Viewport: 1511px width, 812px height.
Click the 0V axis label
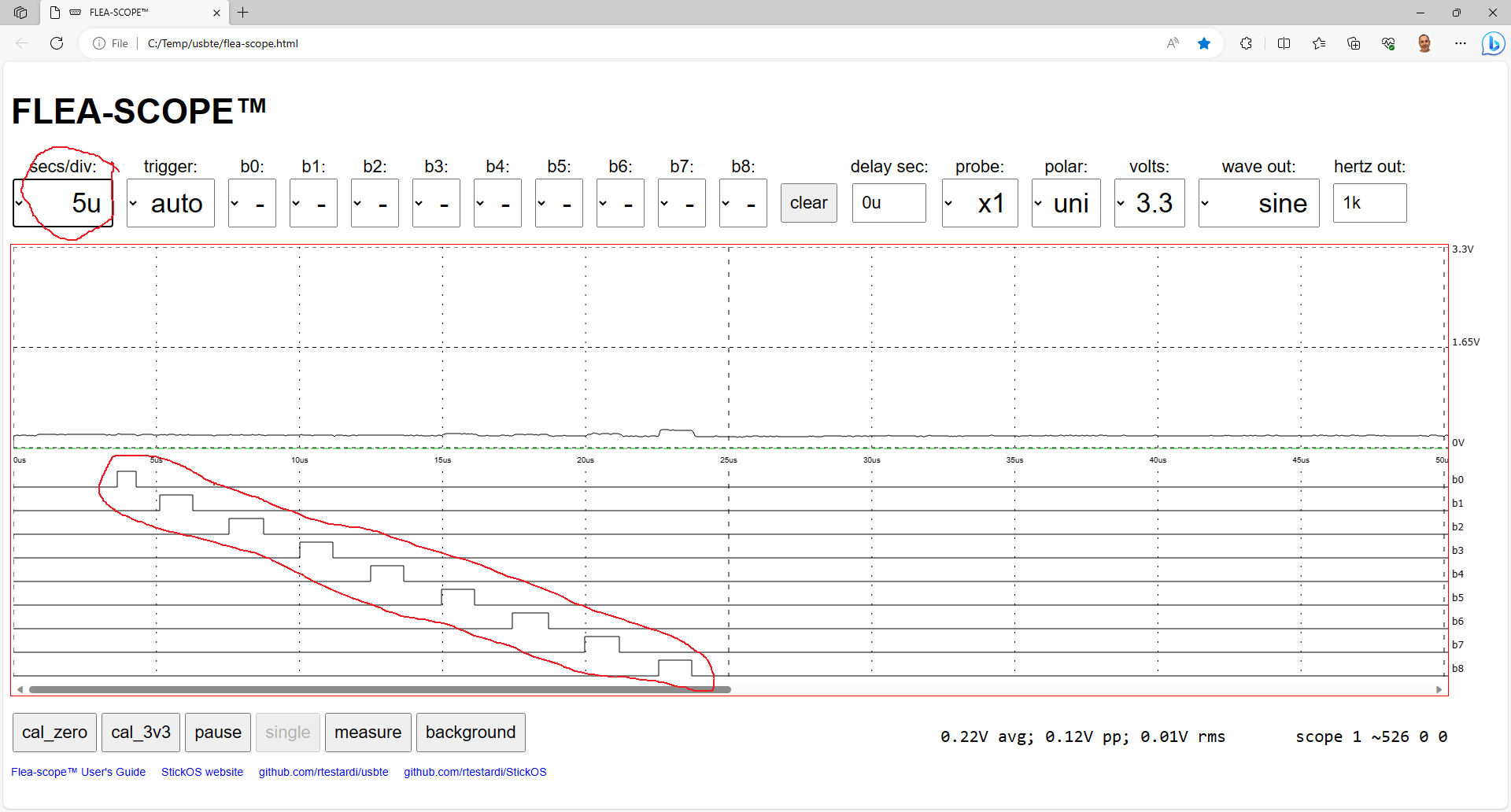point(1458,443)
